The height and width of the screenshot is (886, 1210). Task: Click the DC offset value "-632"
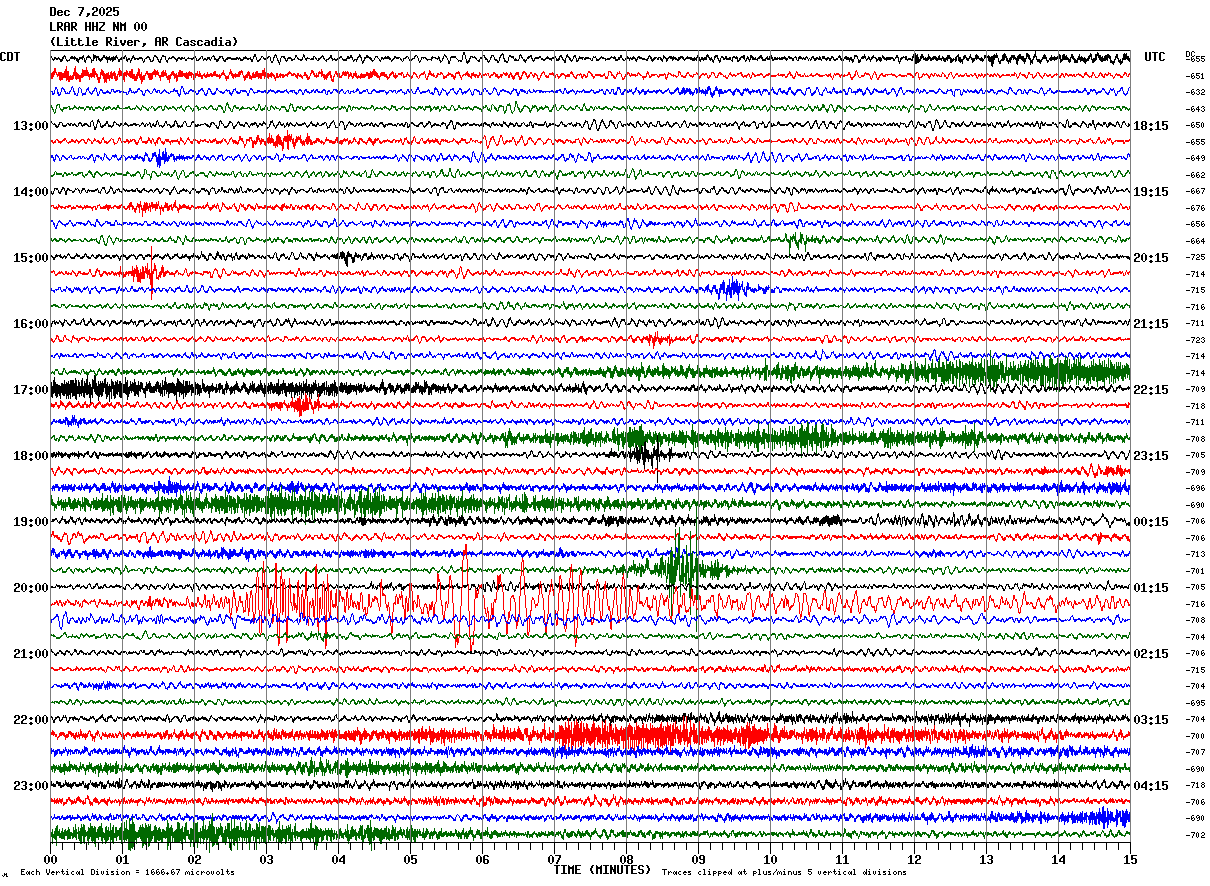click(x=1195, y=92)
